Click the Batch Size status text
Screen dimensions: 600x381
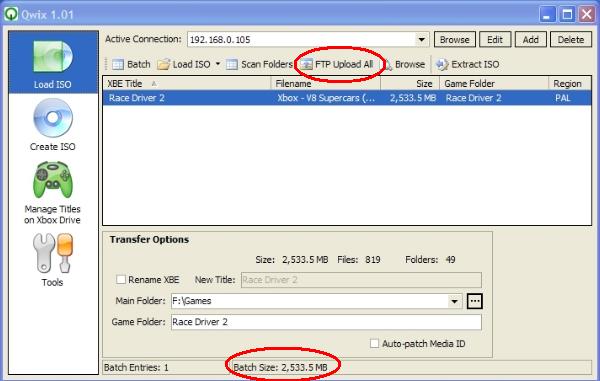click(x=280, y=368)
